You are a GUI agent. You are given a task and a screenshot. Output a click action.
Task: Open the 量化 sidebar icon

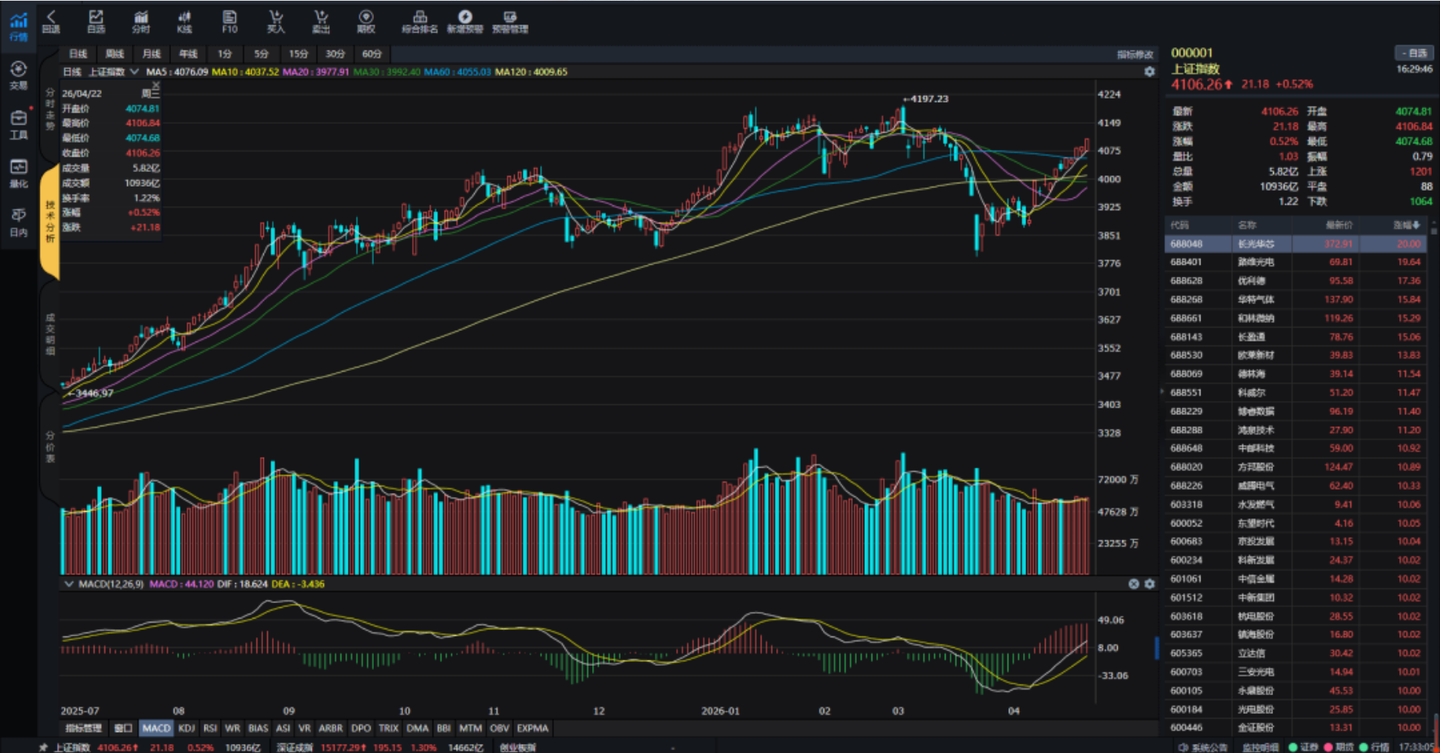point(18,171)
